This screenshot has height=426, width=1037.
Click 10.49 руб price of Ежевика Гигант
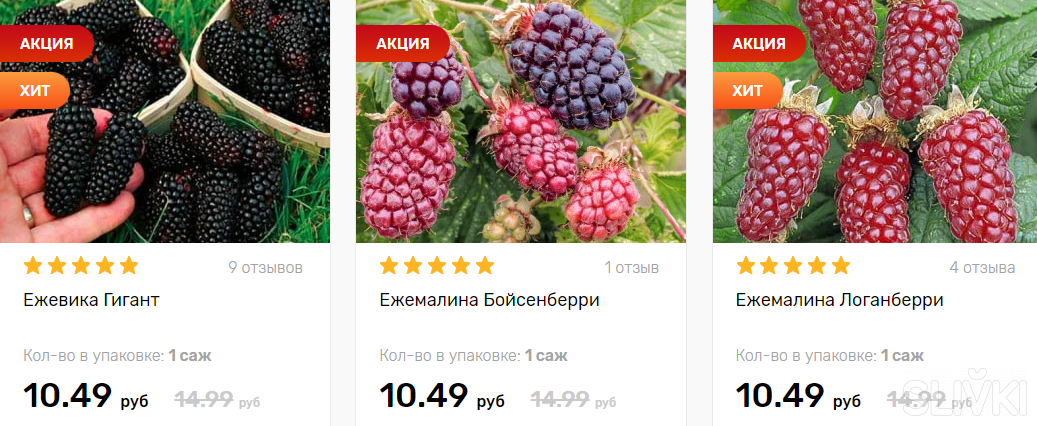pyautogui.click(x=86, y=396)
